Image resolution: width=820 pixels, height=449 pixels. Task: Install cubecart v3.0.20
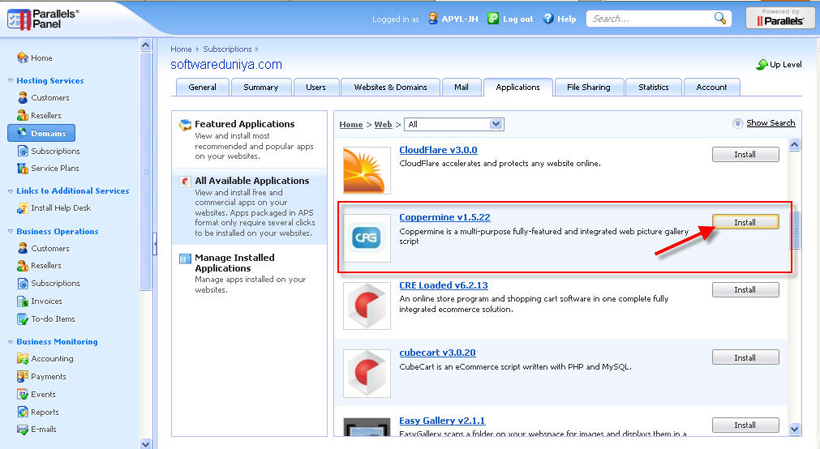(745, 358)
